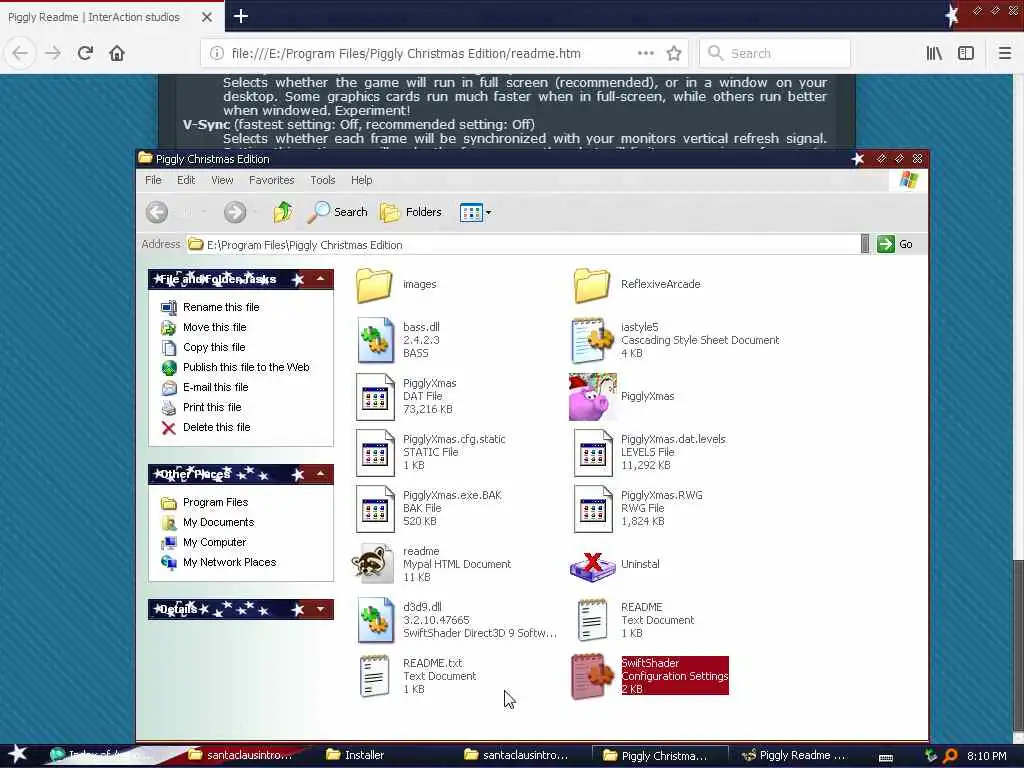Open a new browser tab
This screenshot has width=1024, height=768.
(241, 16)
